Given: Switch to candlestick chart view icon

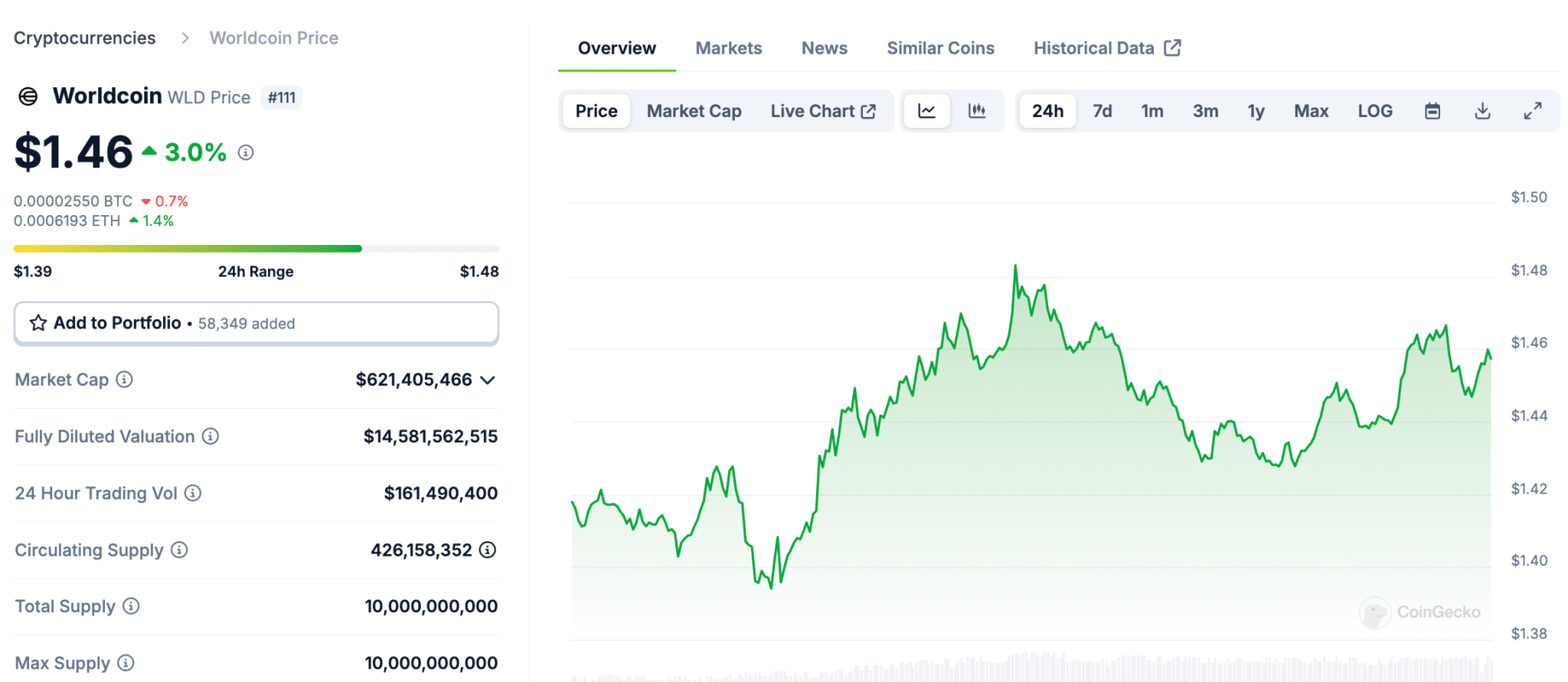Looking at the screenshot, I should 977,111.
